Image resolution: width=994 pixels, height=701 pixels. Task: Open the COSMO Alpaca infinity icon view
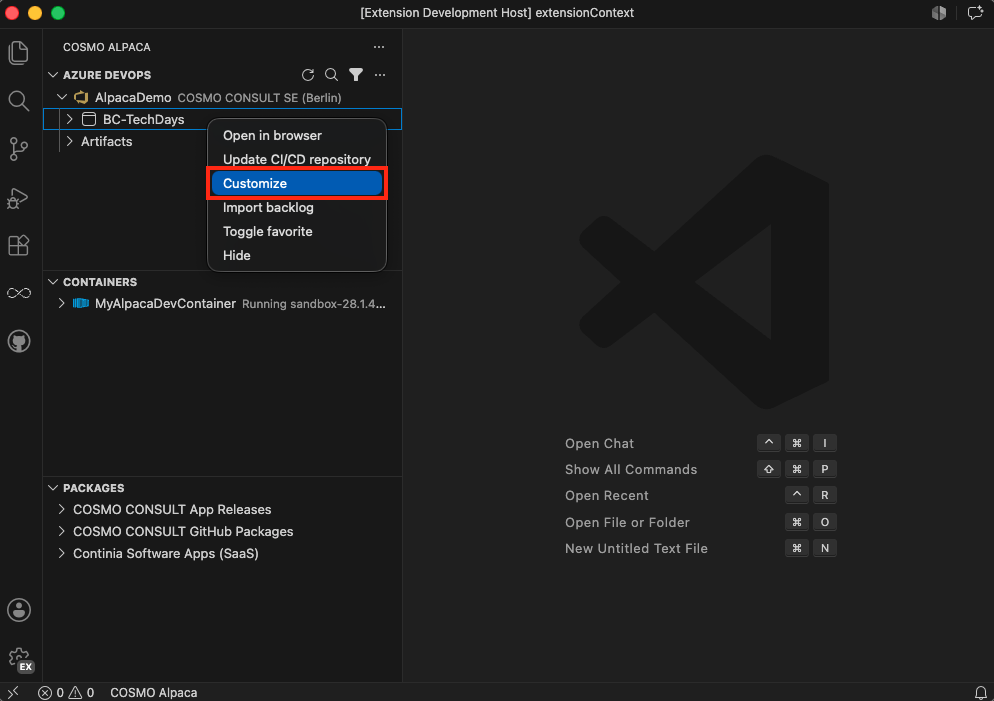[x=18, y=293]
